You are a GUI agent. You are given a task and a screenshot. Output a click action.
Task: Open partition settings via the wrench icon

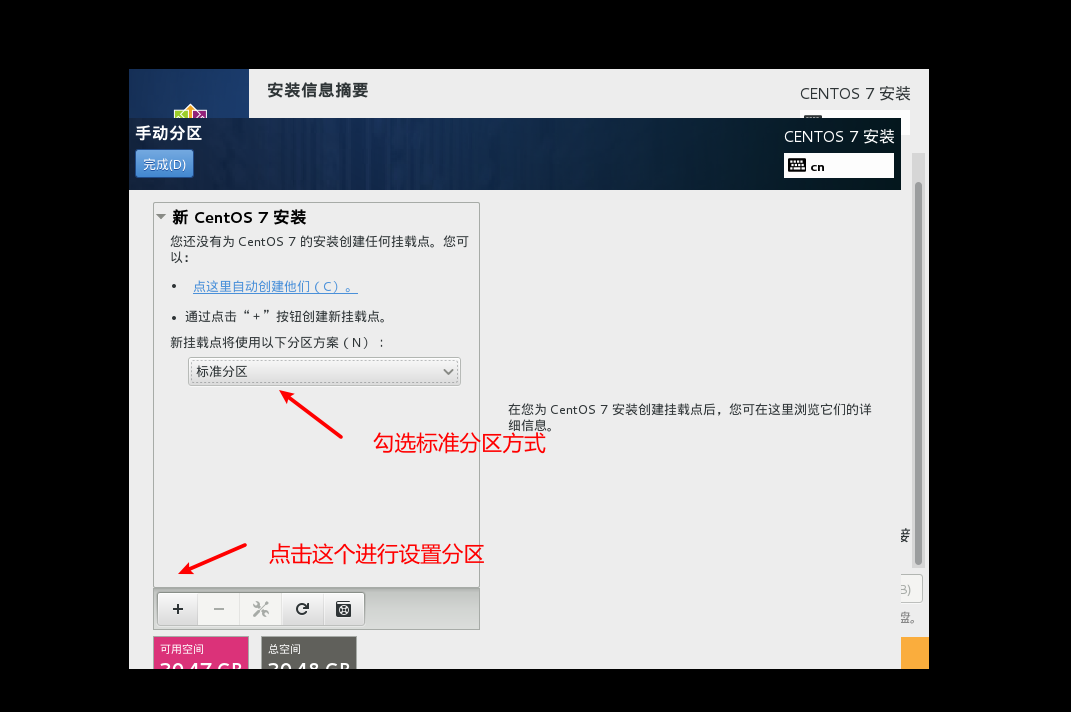click(260, 608)
